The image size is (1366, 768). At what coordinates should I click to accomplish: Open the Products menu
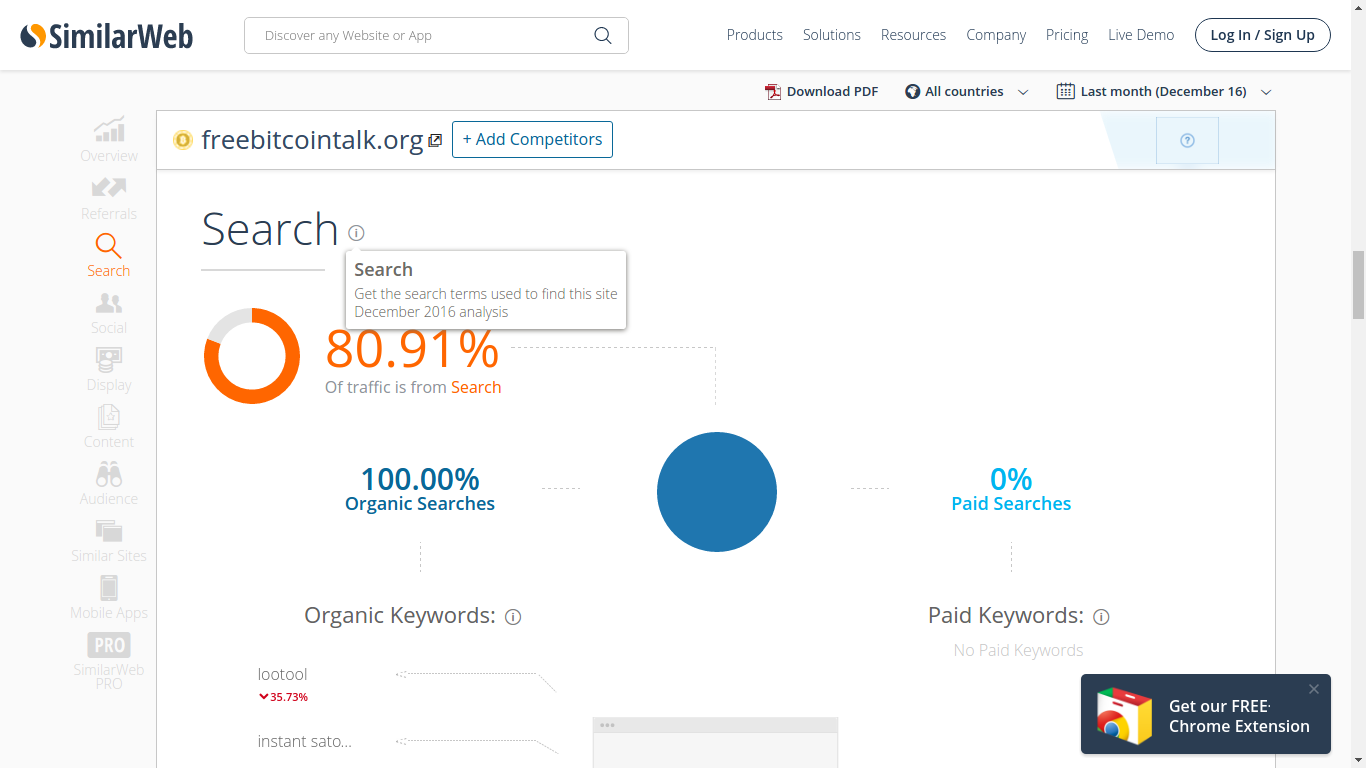754,35
